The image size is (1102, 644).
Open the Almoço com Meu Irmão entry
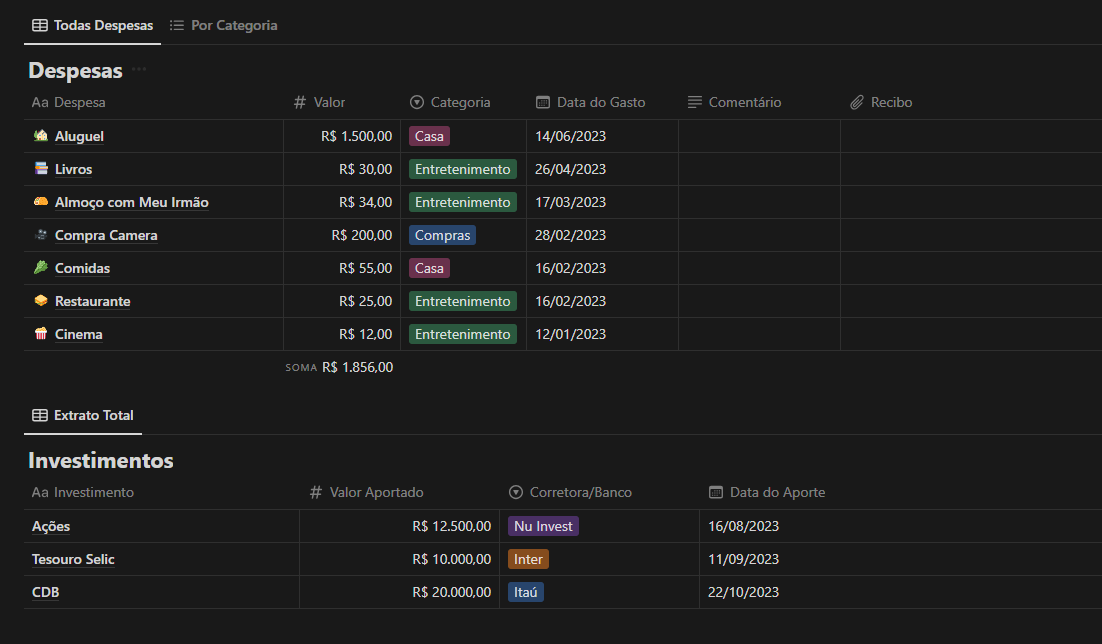point(132,202)
